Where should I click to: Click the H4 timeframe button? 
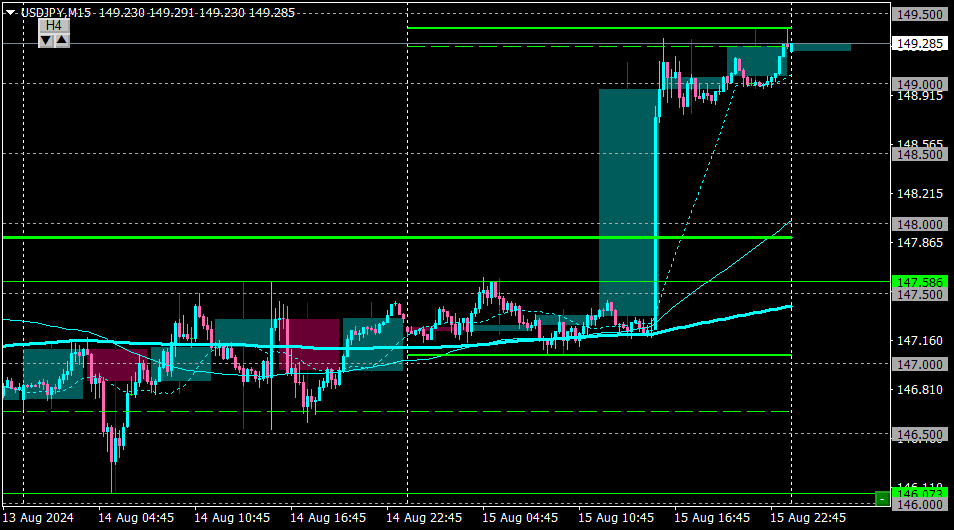coord(54,26)
